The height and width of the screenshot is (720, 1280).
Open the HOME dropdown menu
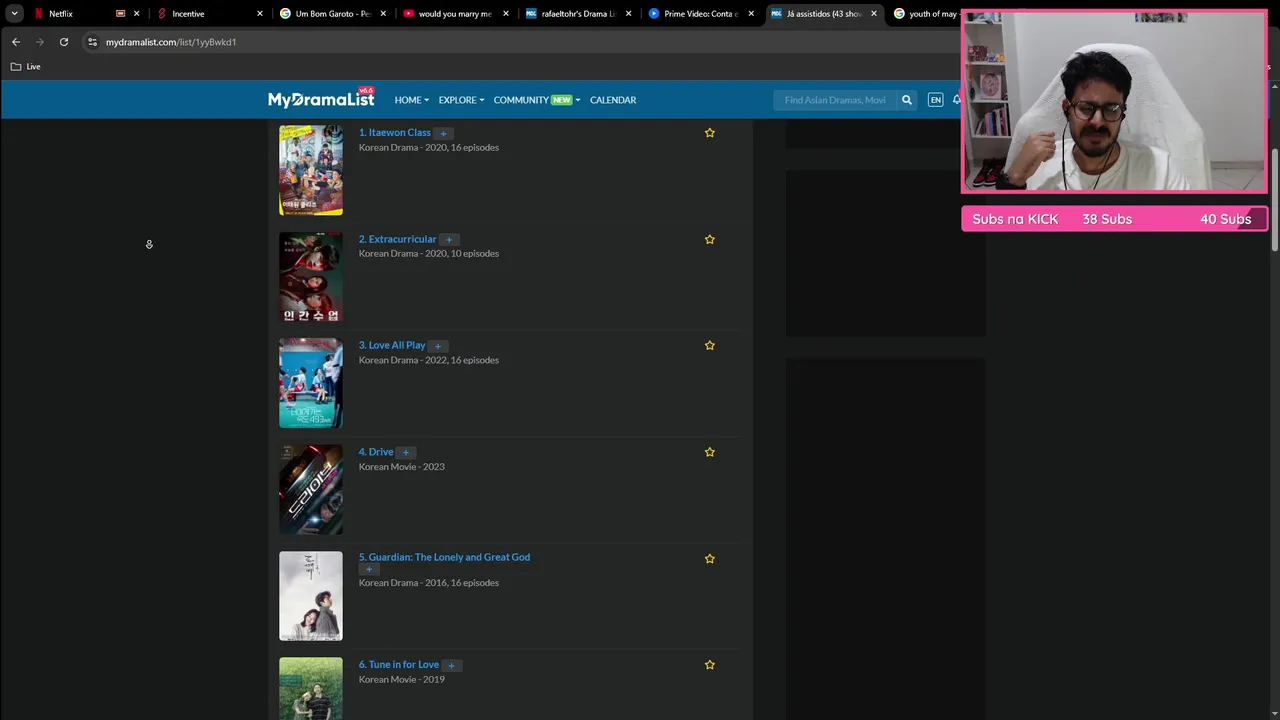(411, 100)
